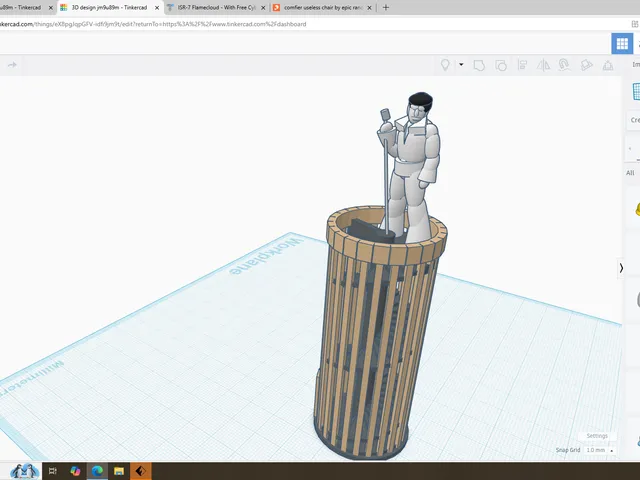The height and width of the screenshot is (480, 640).
Task: Select the Ungroup shapes icon
Action: pyautogui.click(x=500, y=65)
